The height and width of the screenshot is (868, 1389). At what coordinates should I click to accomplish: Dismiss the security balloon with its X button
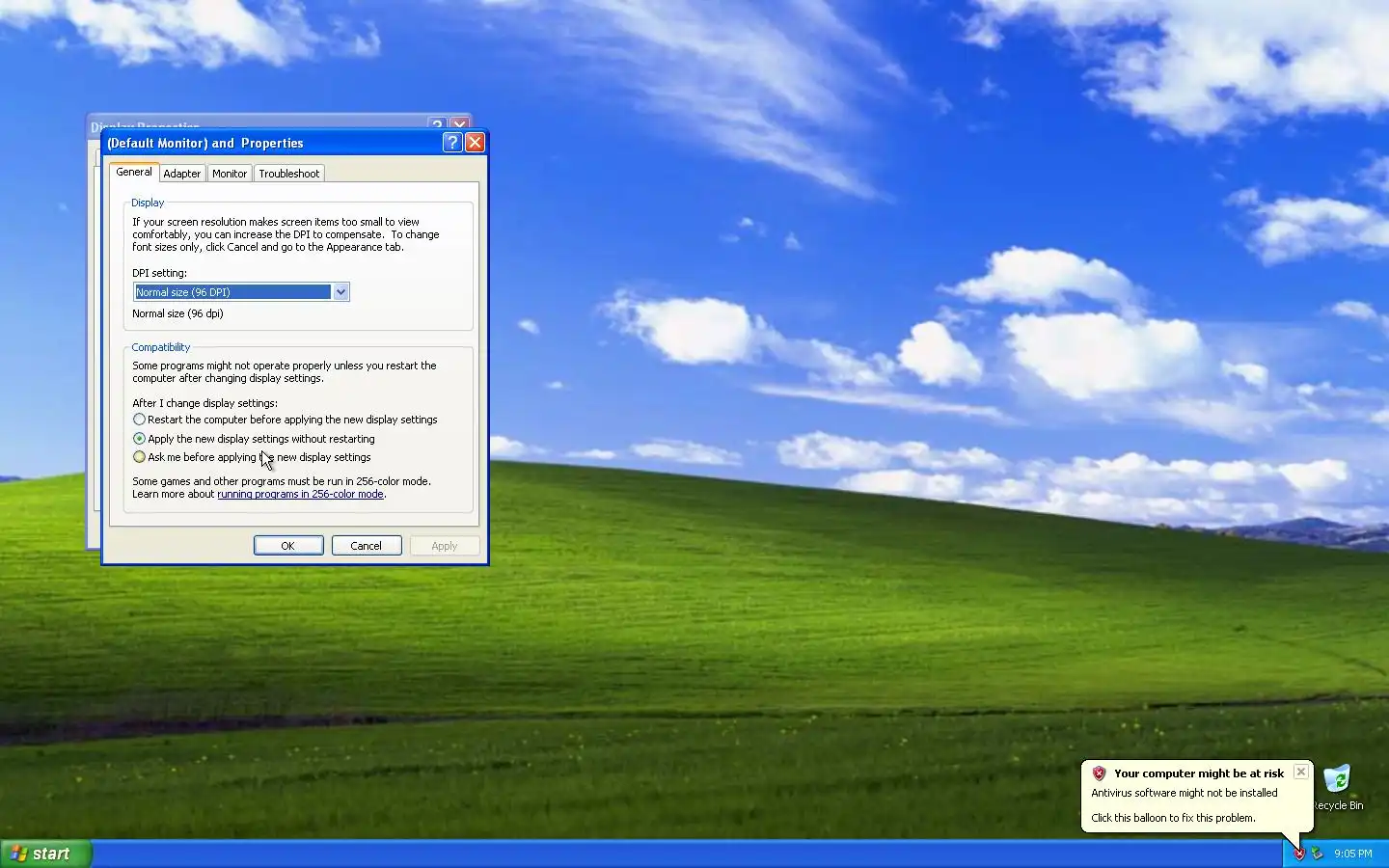tap(1301, 772)
